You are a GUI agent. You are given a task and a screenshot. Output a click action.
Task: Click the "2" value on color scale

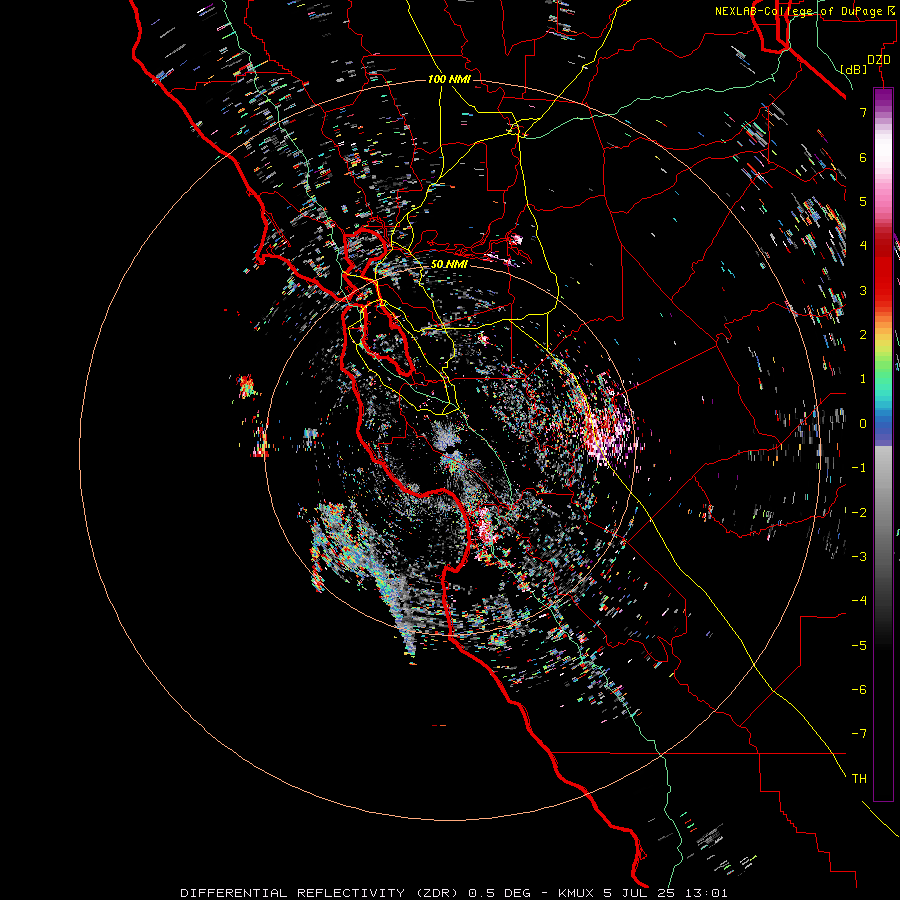click(x=863, y=335)
